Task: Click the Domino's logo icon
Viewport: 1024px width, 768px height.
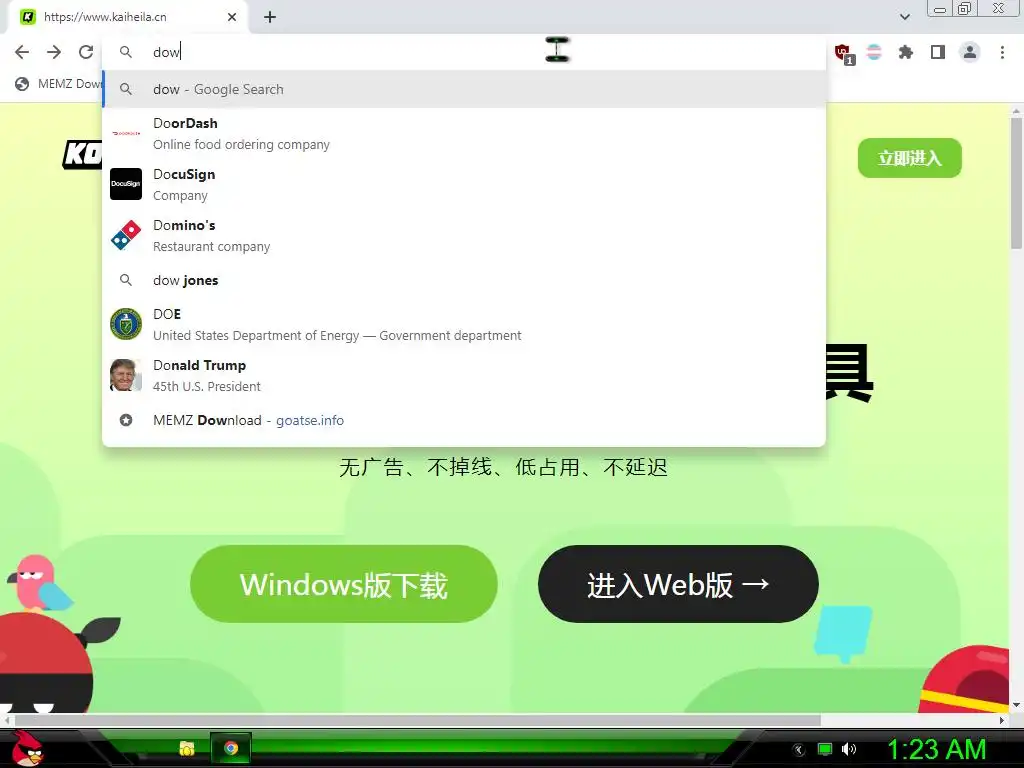Action: (126, 235)
